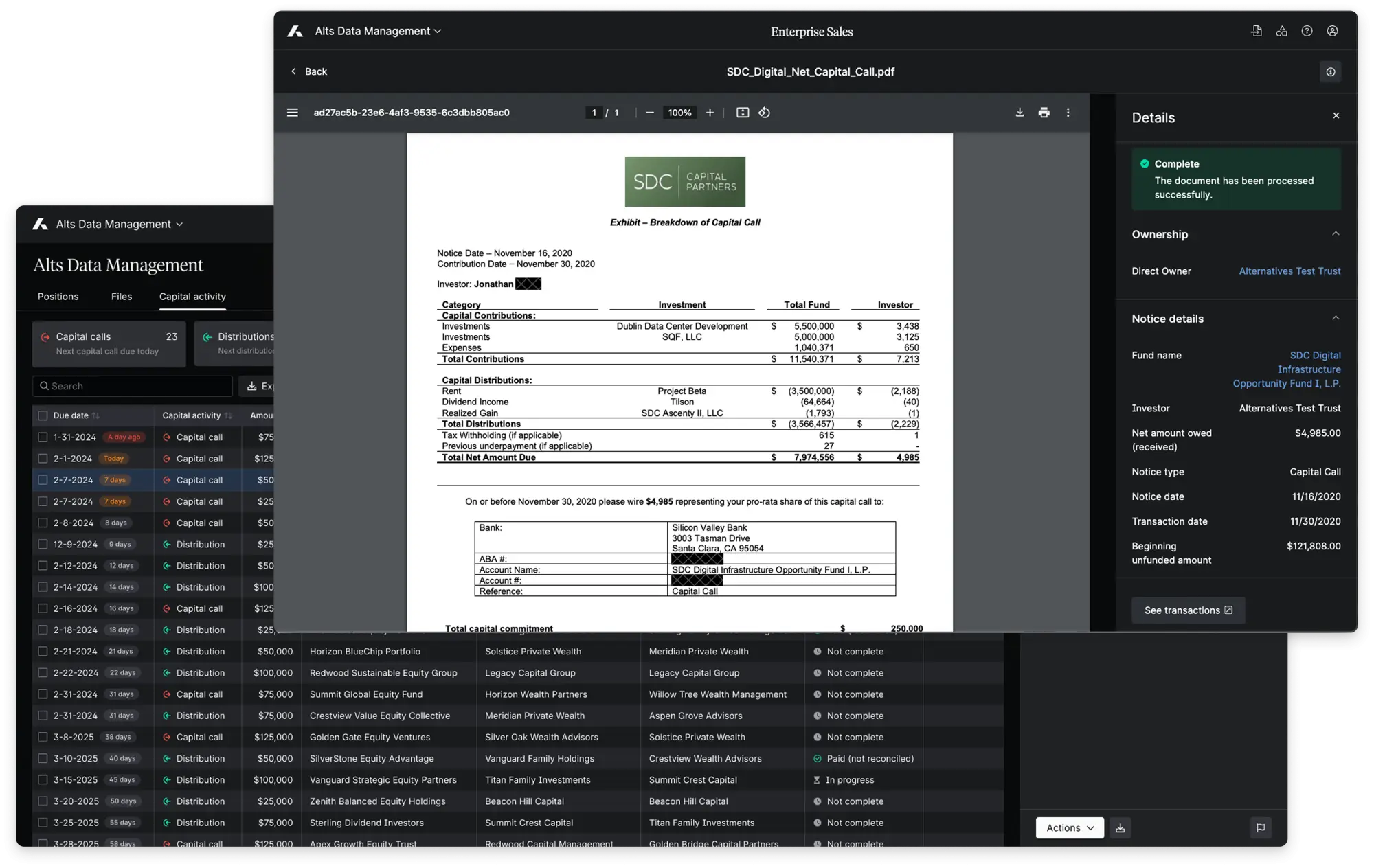Image resolution: width=1374 pixels, height=868 pixels.
Task: Switch to Positions tab
Action: click(x=58, y=297)
